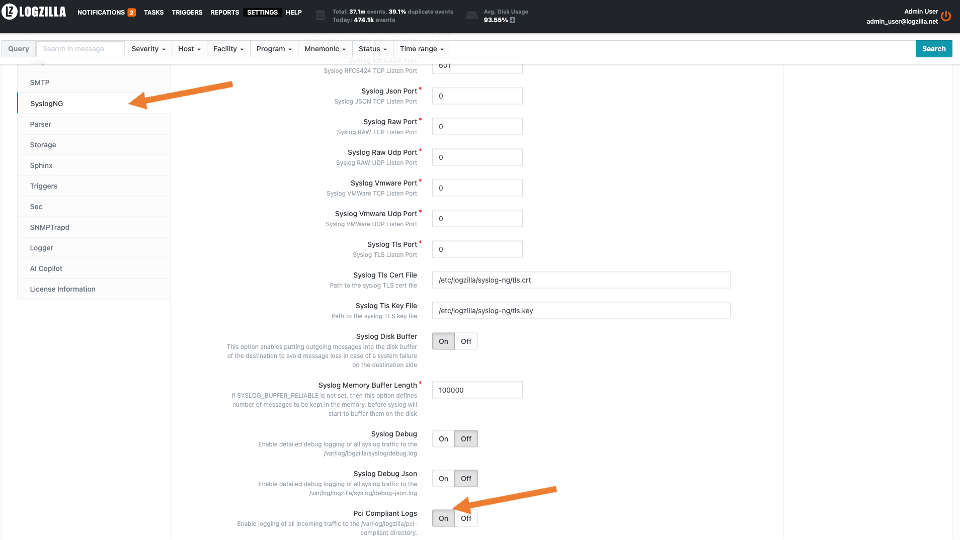Click the Syslog Raw Udp Port field

[477, 157]
